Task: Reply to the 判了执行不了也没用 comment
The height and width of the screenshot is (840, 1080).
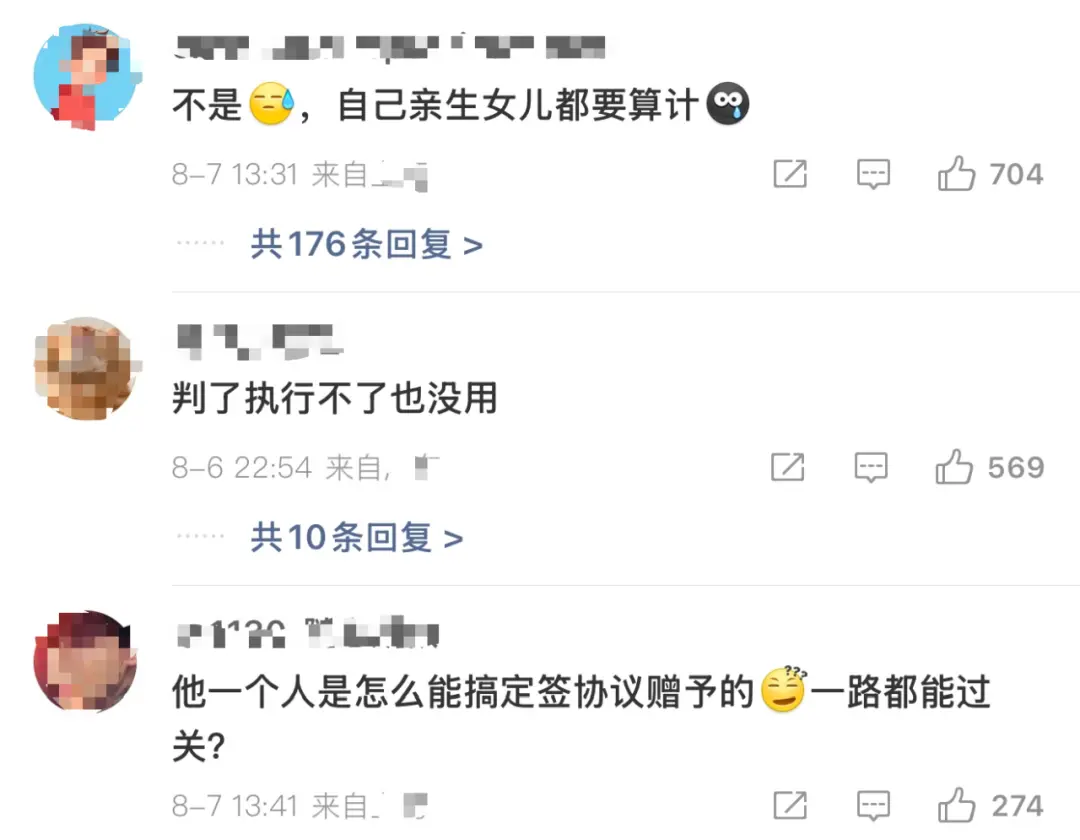Action: 871,468
